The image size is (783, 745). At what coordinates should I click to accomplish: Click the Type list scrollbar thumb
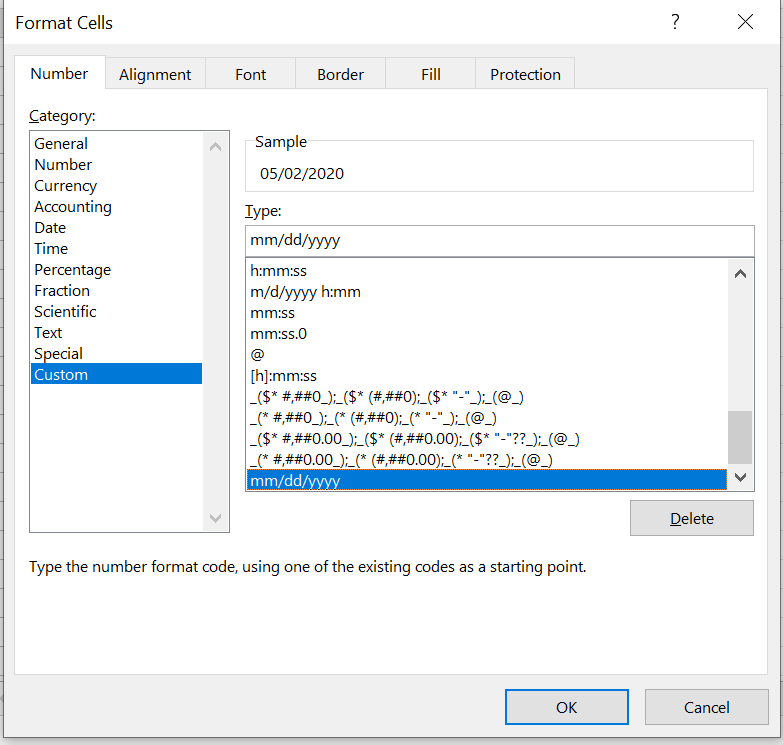click(x=740, y=437)
